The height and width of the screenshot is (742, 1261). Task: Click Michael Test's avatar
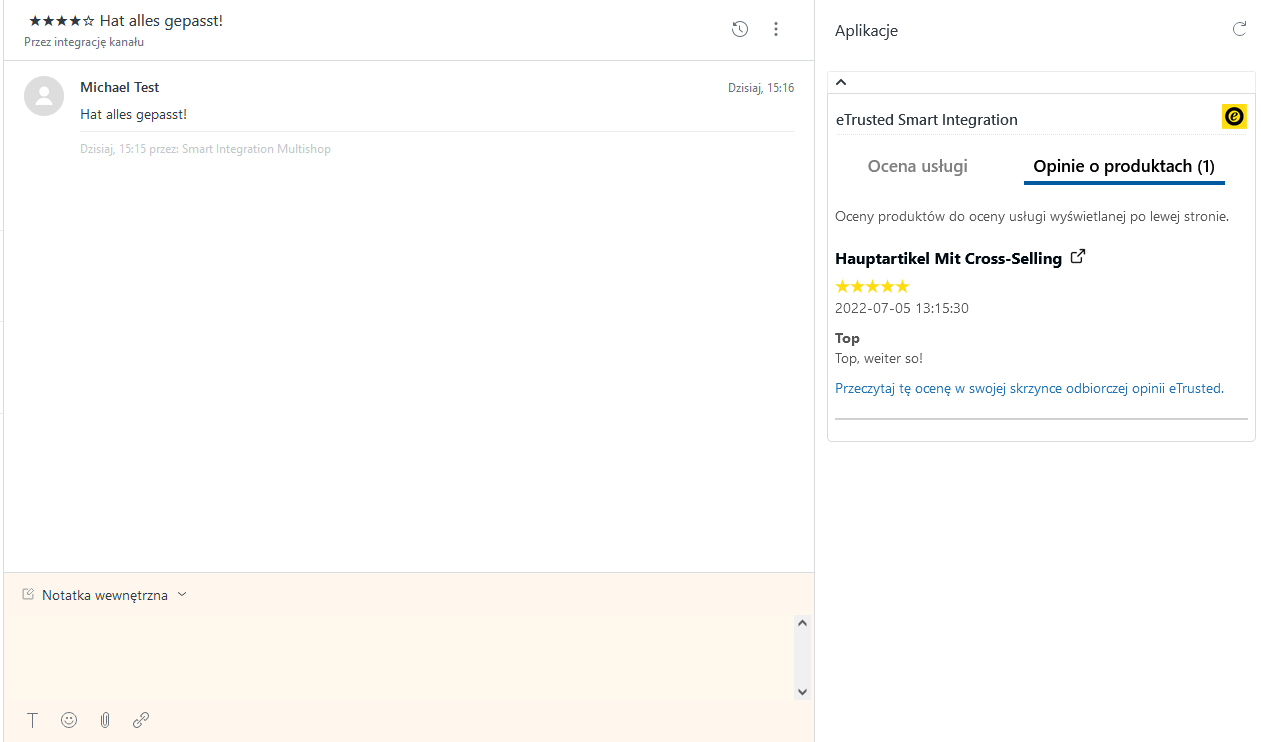44,96
